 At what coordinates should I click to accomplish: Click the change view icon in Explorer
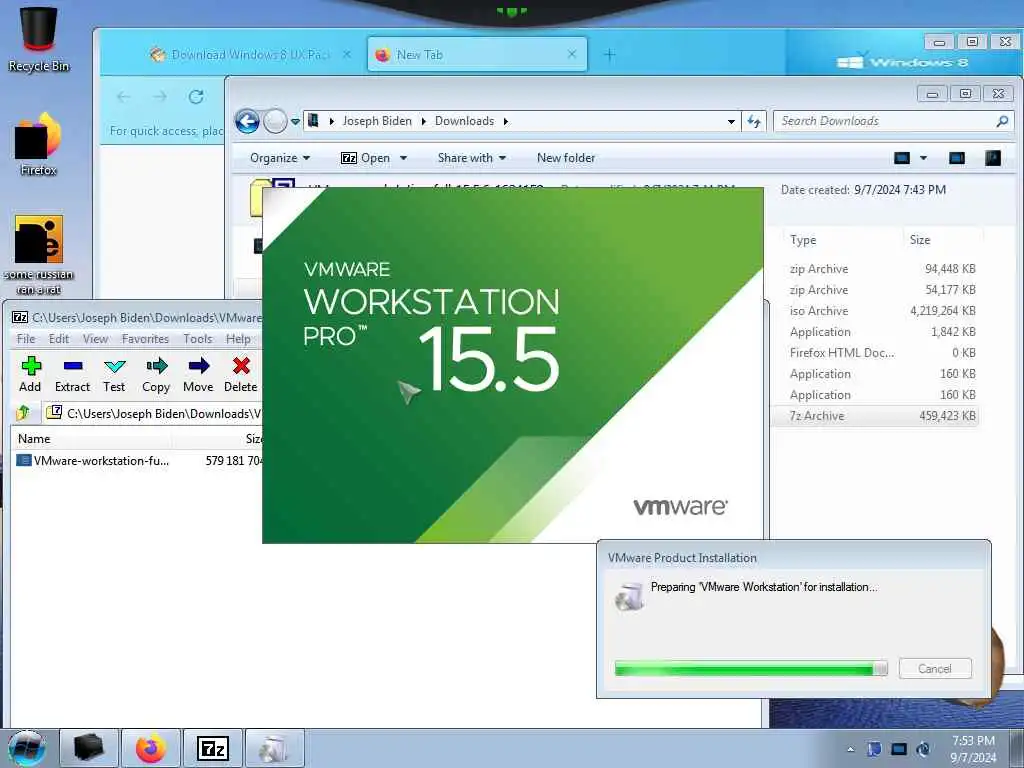click(902, 158)
